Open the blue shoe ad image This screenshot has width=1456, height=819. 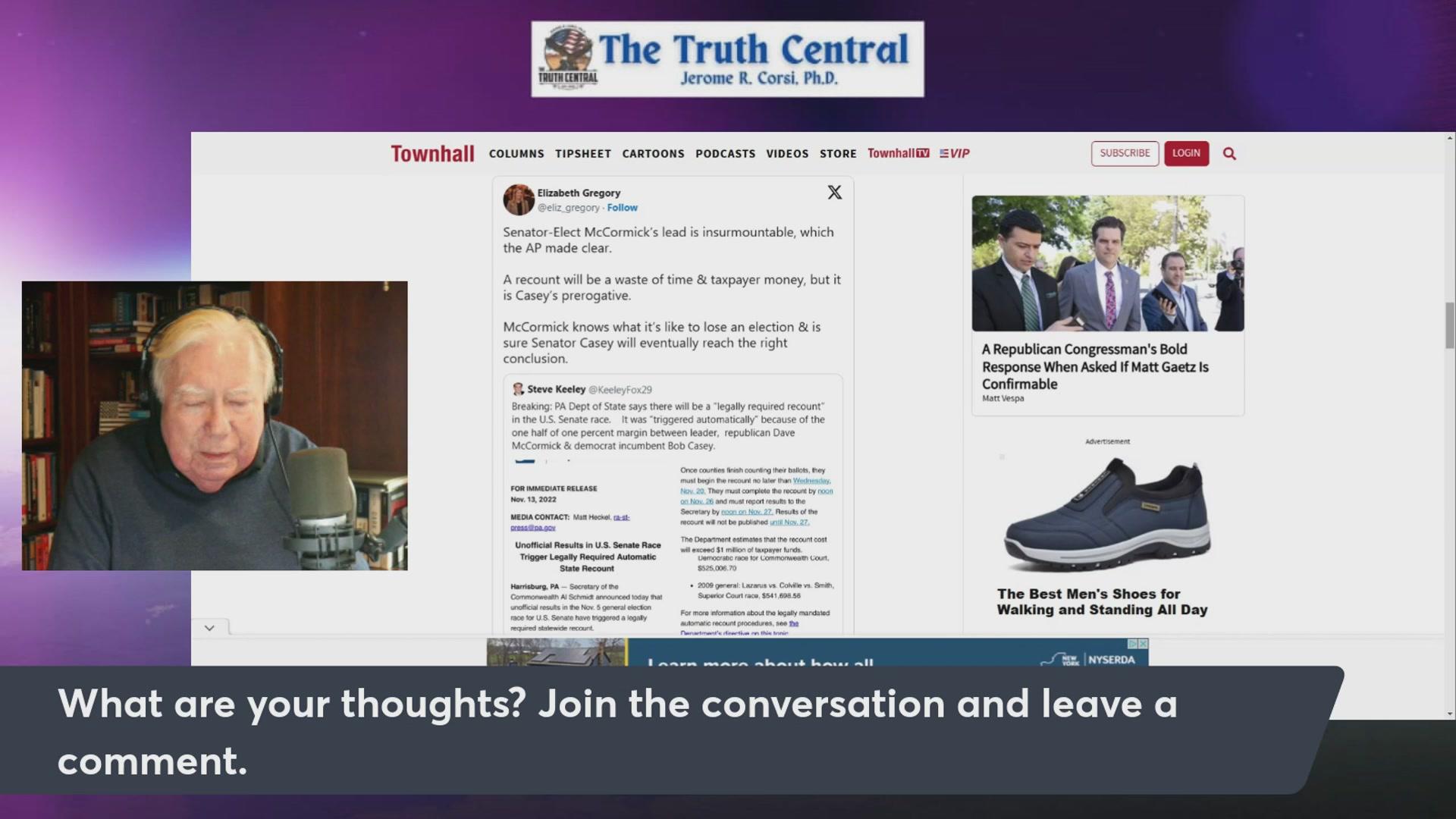pyautogui.click(x=1107, y=515)
